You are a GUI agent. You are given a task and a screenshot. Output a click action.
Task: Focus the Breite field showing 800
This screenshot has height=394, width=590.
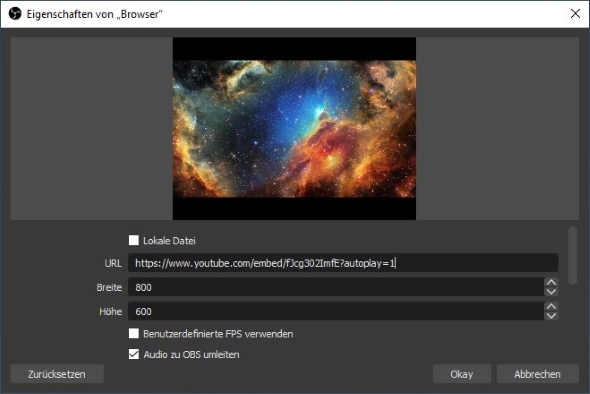click(x=336, y=287)
